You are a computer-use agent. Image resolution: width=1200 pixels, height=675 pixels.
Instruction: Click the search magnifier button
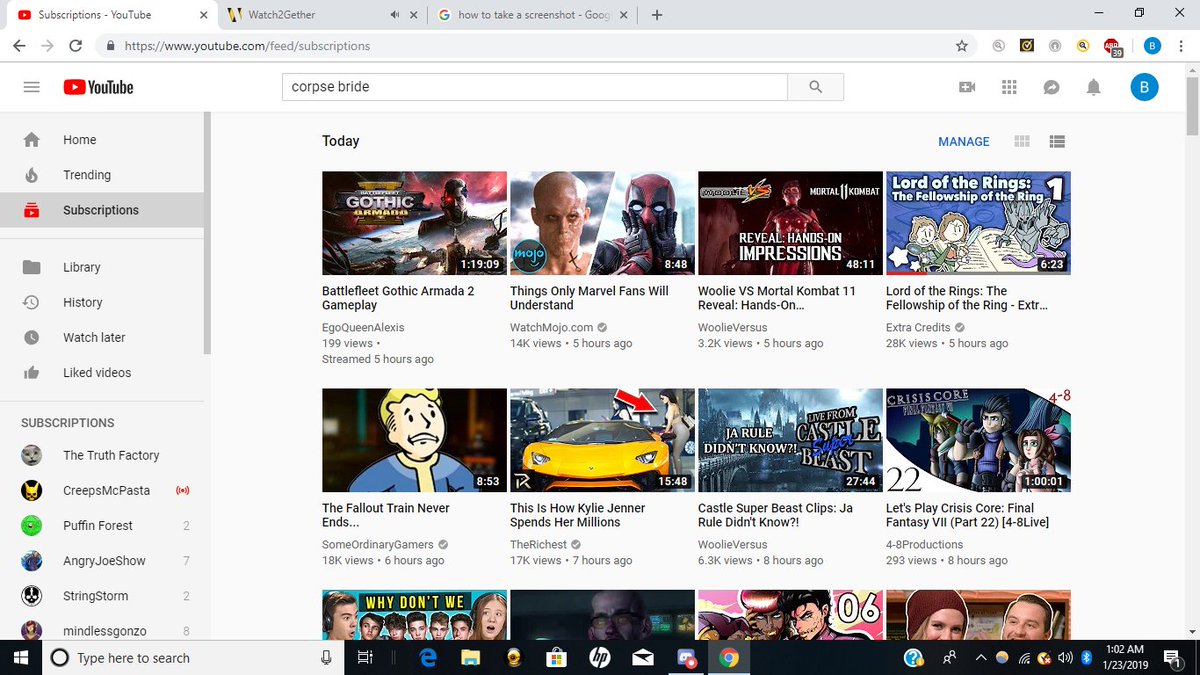pos(816,87)
